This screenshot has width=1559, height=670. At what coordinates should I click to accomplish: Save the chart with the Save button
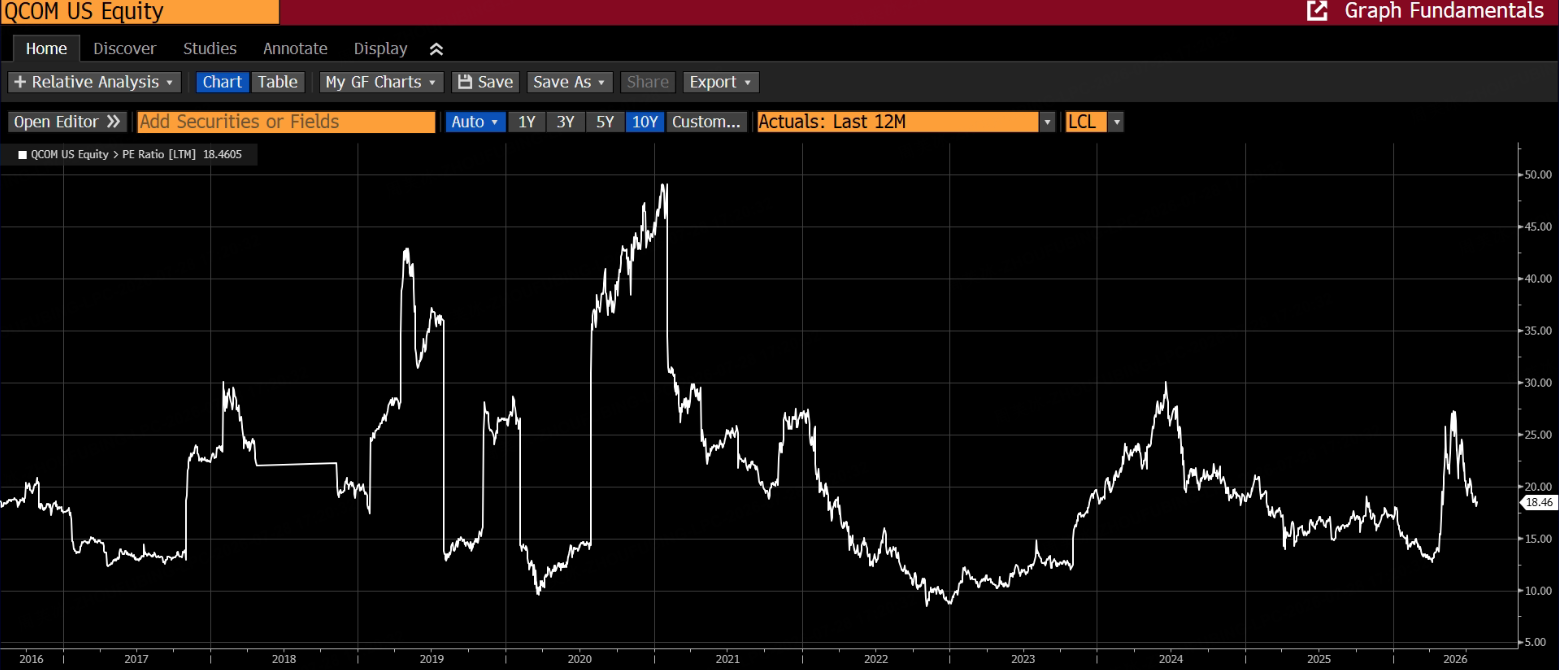(x=485, y=82)
